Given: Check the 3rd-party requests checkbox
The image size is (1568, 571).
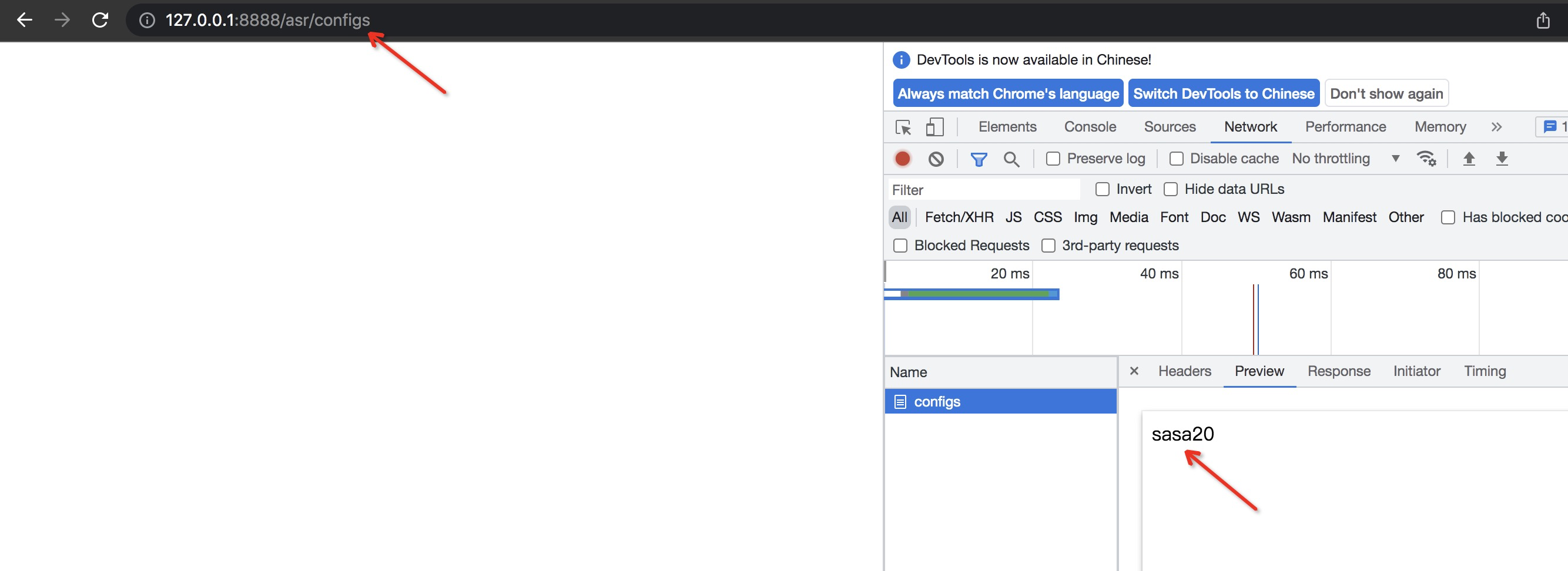Looking at the screenshot, I should click(x=1048, y=246).
